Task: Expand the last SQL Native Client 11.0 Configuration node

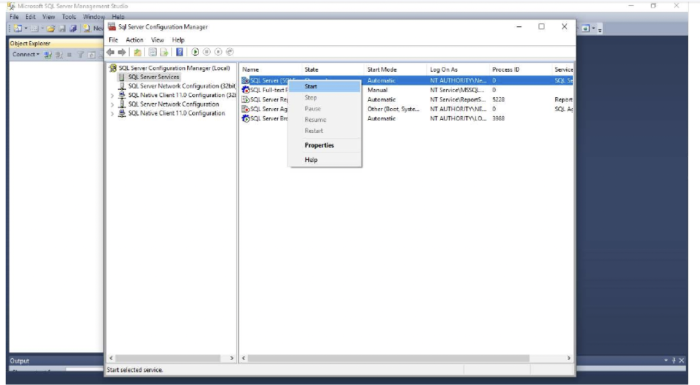Action: click(112, 113)
